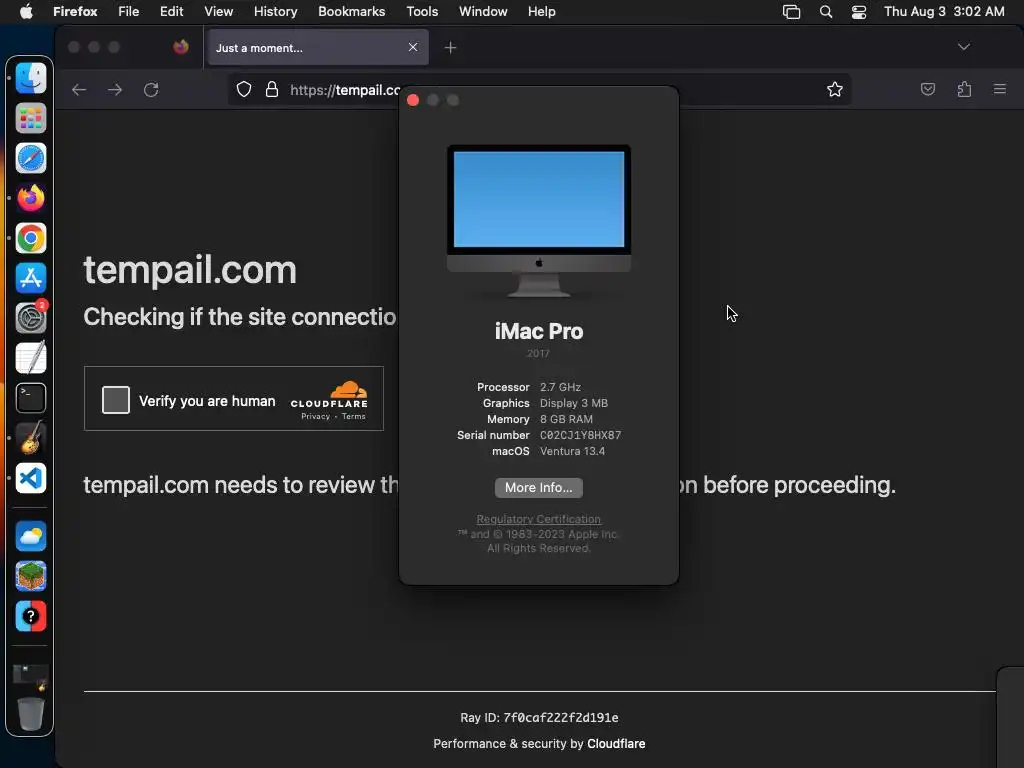Open System Settings with update badge
Screen dimensions: 1024x768
(31, 318)
